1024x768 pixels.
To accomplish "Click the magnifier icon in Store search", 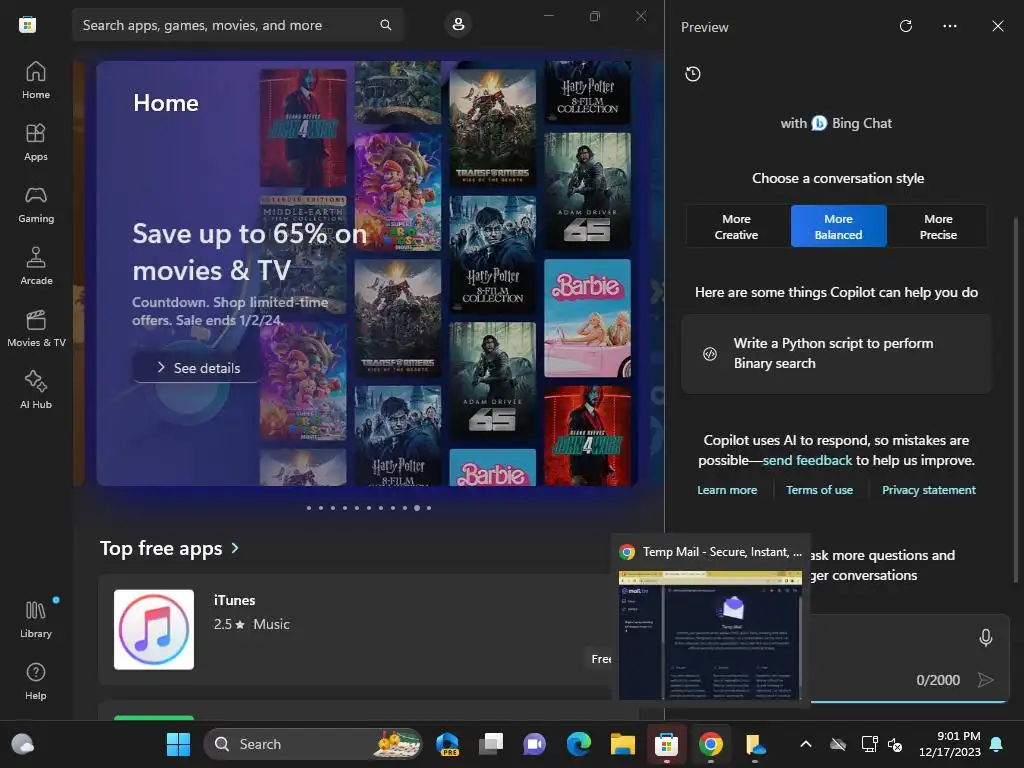I will point(386,25).
